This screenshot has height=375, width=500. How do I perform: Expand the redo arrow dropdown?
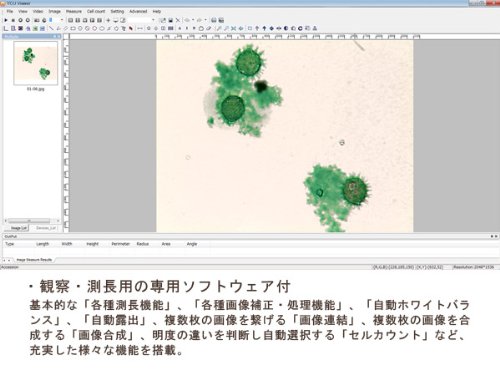[205, 20]
